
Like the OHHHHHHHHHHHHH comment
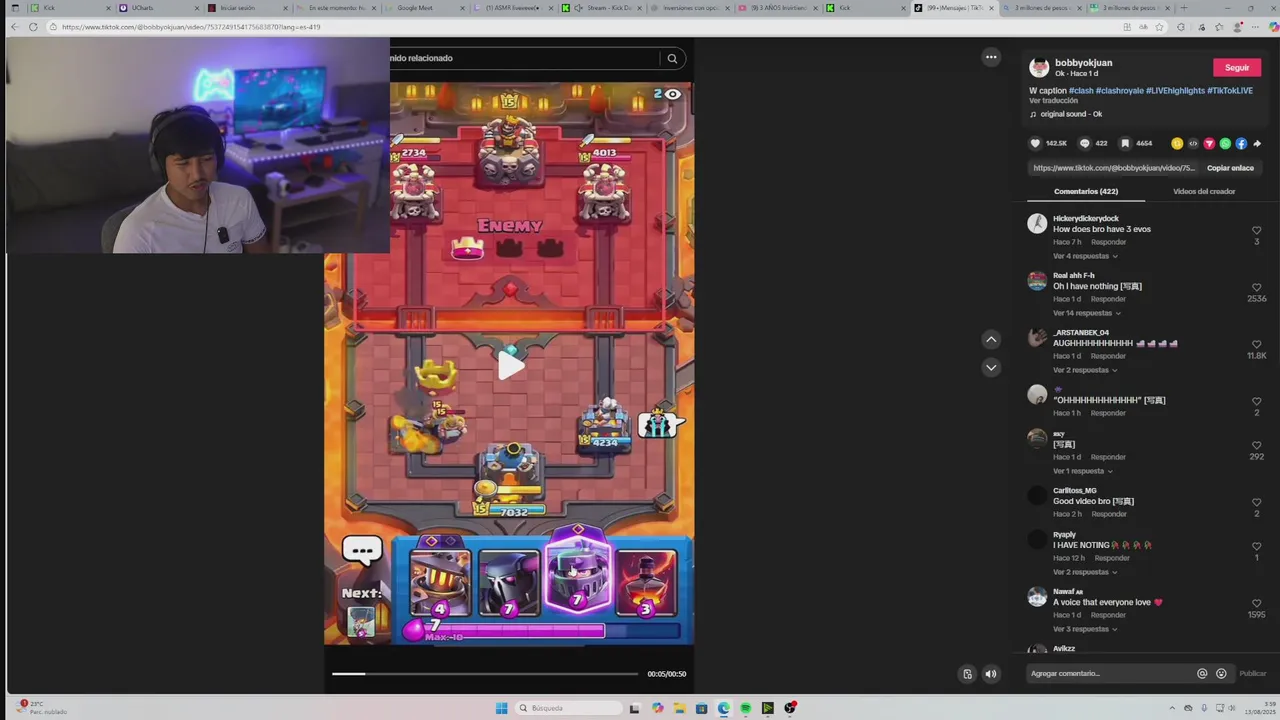[x=1257, y=401]
